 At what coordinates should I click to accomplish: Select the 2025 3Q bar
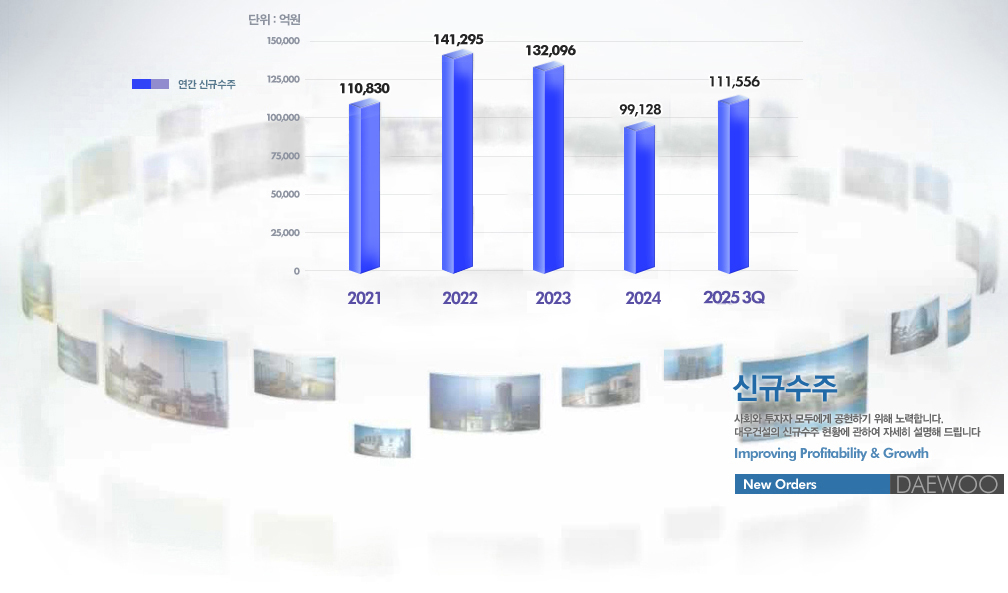[x=733, y=185]
